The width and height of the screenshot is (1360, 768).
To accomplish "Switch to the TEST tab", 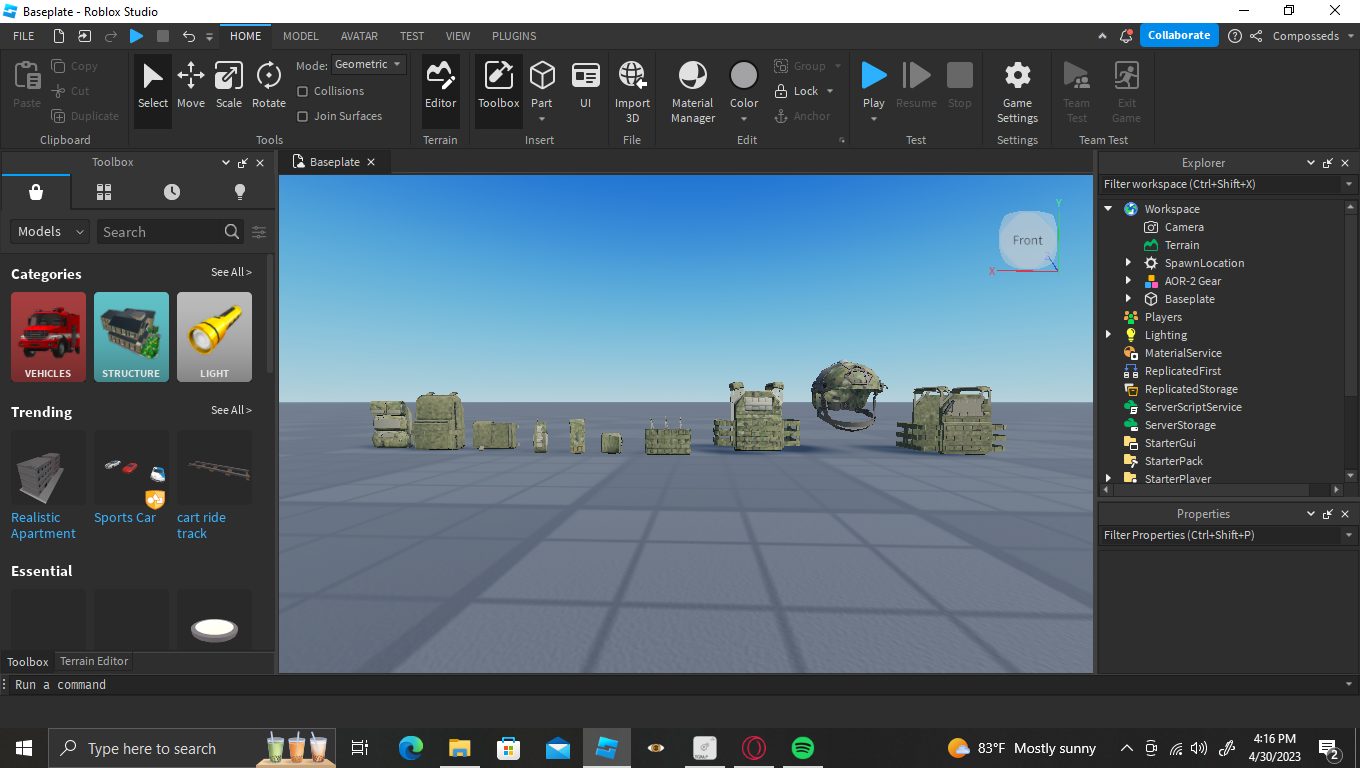I will [x=412, y=36].
